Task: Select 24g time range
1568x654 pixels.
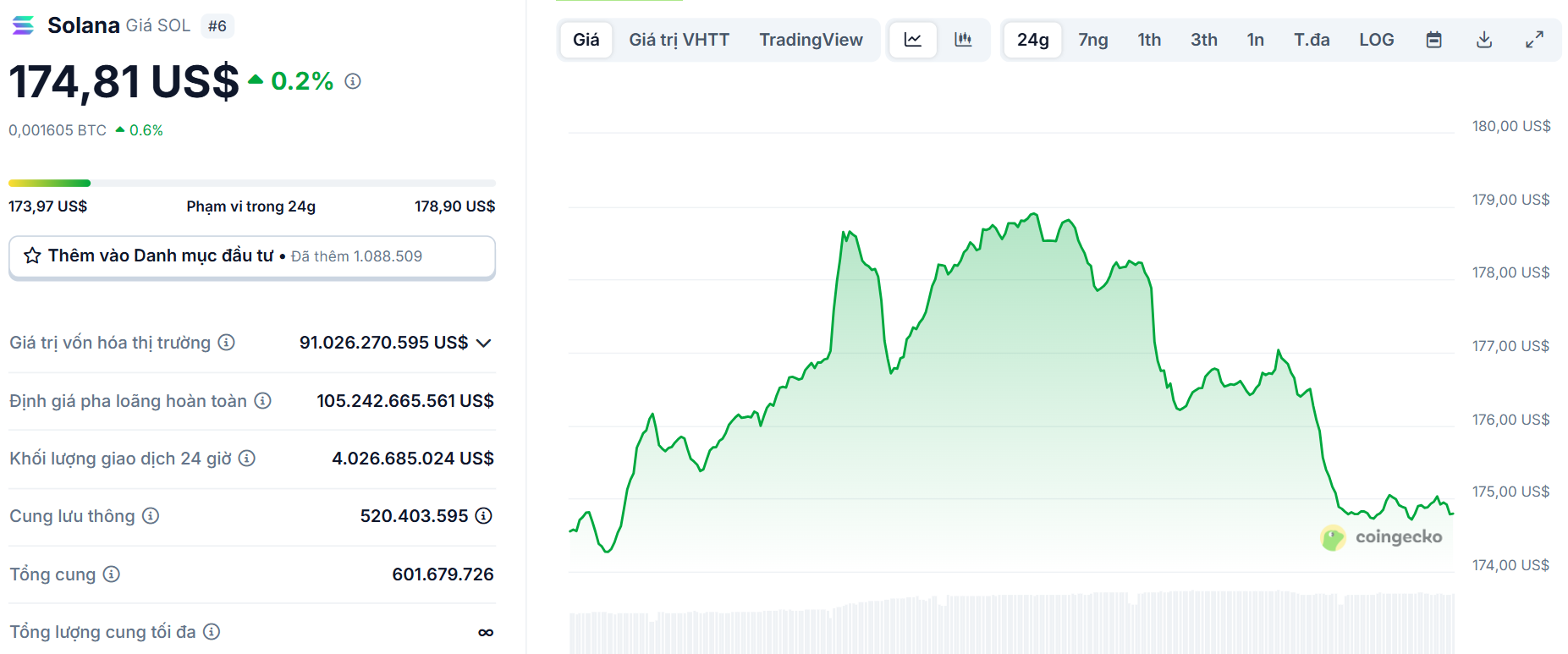Action: 1033,40
